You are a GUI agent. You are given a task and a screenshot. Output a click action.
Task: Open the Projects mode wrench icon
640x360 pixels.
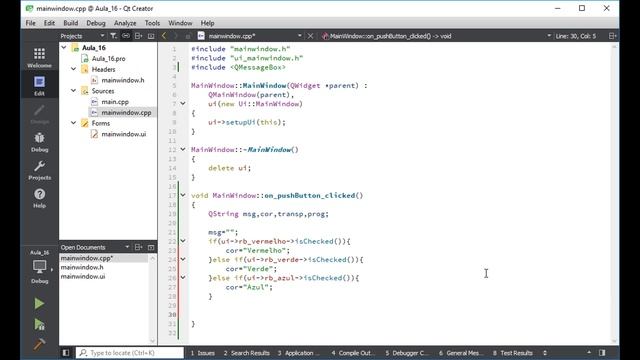click(40, 170)
